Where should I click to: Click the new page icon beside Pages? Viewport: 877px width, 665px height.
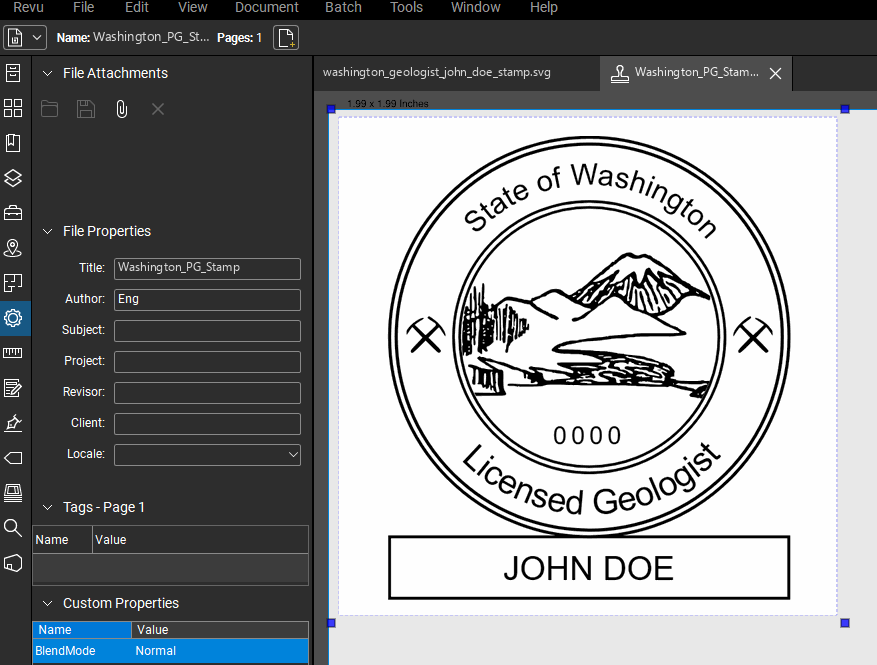(286, 38)
